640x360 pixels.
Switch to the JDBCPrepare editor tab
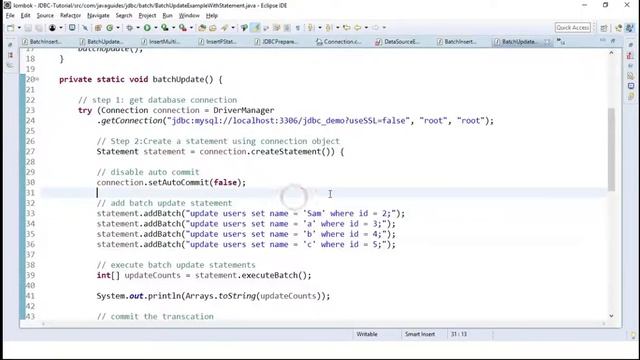coord(280,42)
